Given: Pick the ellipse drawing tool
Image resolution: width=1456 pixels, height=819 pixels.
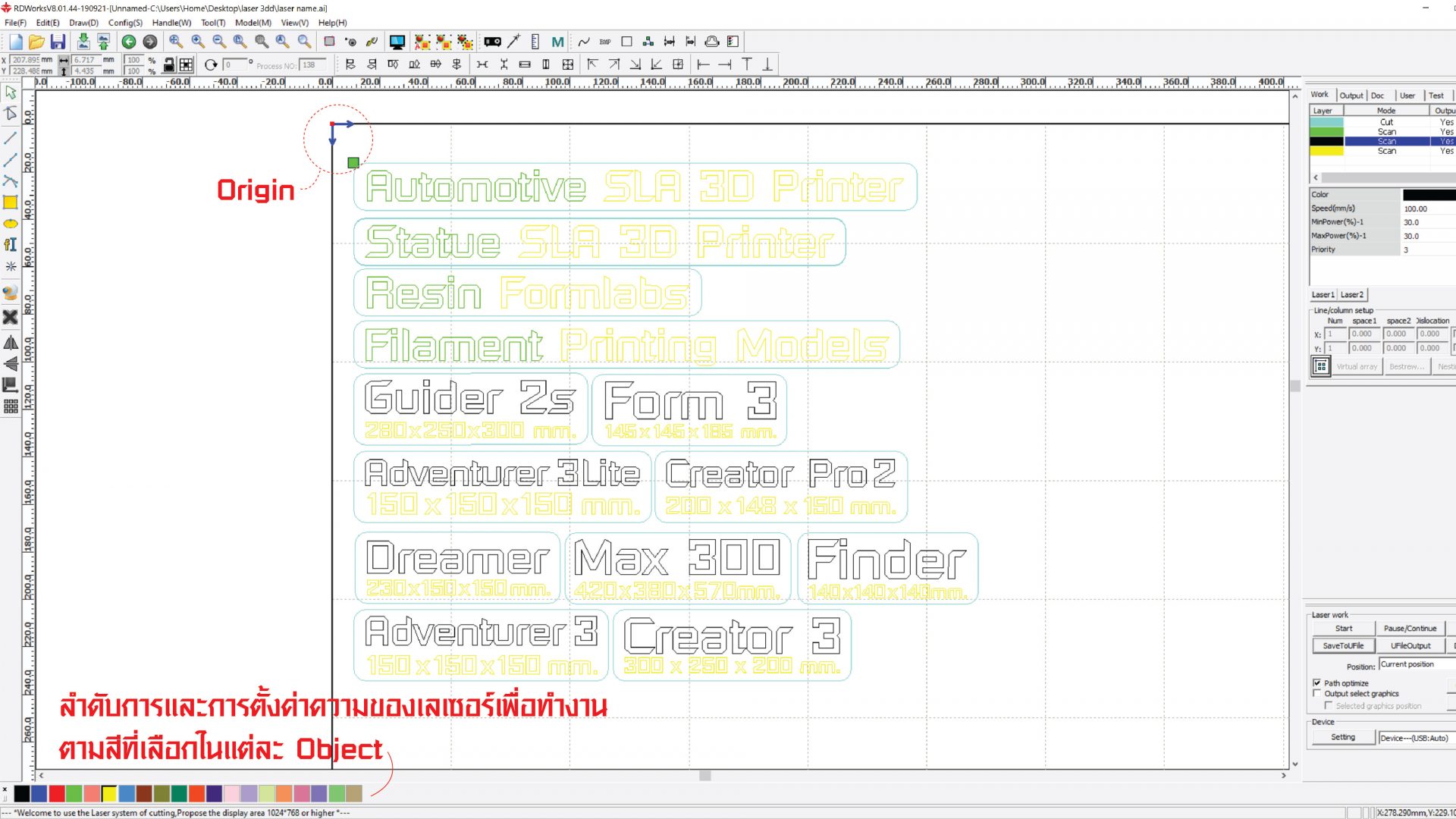Looking at the screenshot, I should point(11,224).
